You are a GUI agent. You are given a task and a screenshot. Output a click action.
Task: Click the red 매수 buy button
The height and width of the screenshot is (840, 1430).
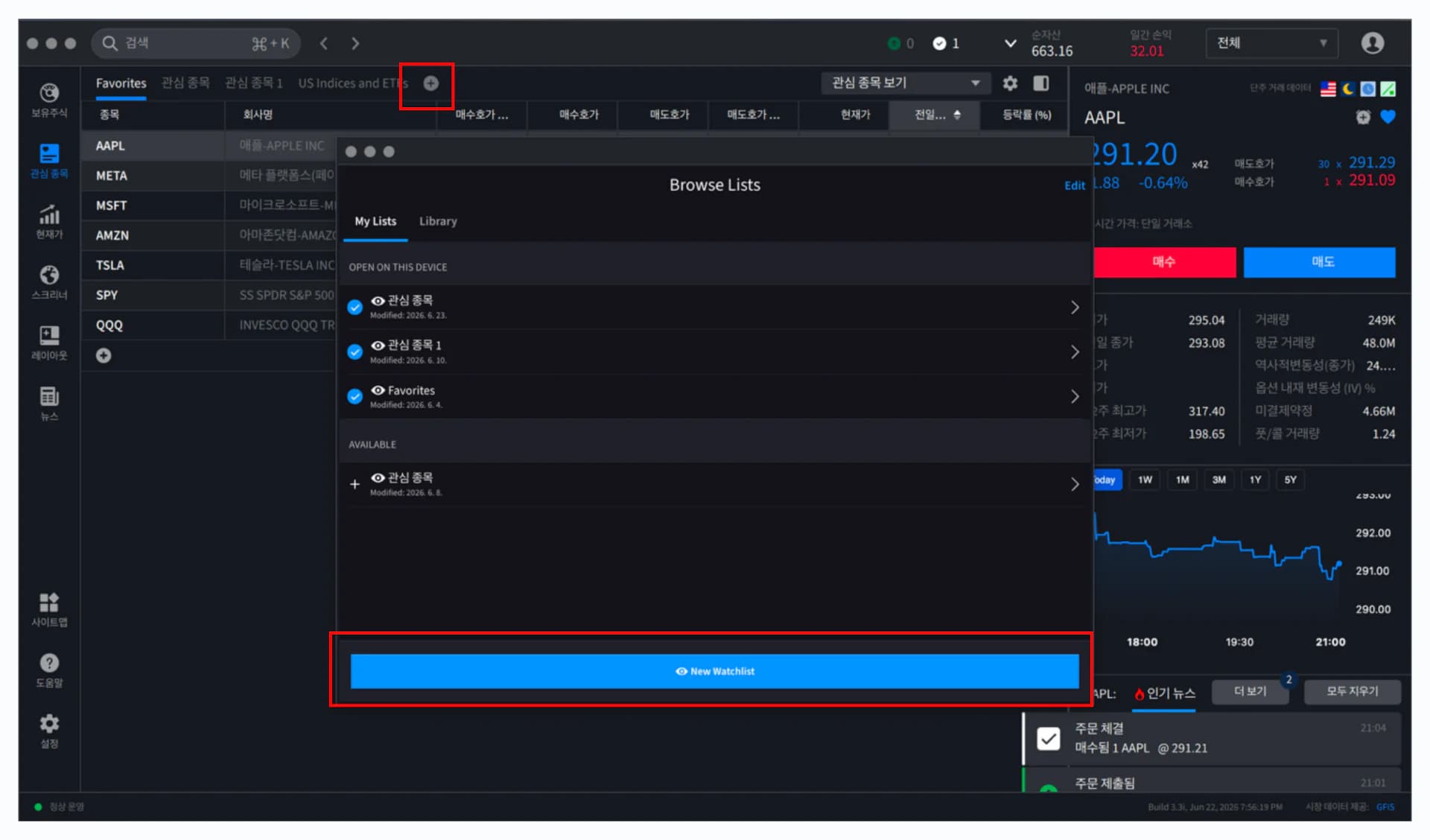[x=1164, y=262]
